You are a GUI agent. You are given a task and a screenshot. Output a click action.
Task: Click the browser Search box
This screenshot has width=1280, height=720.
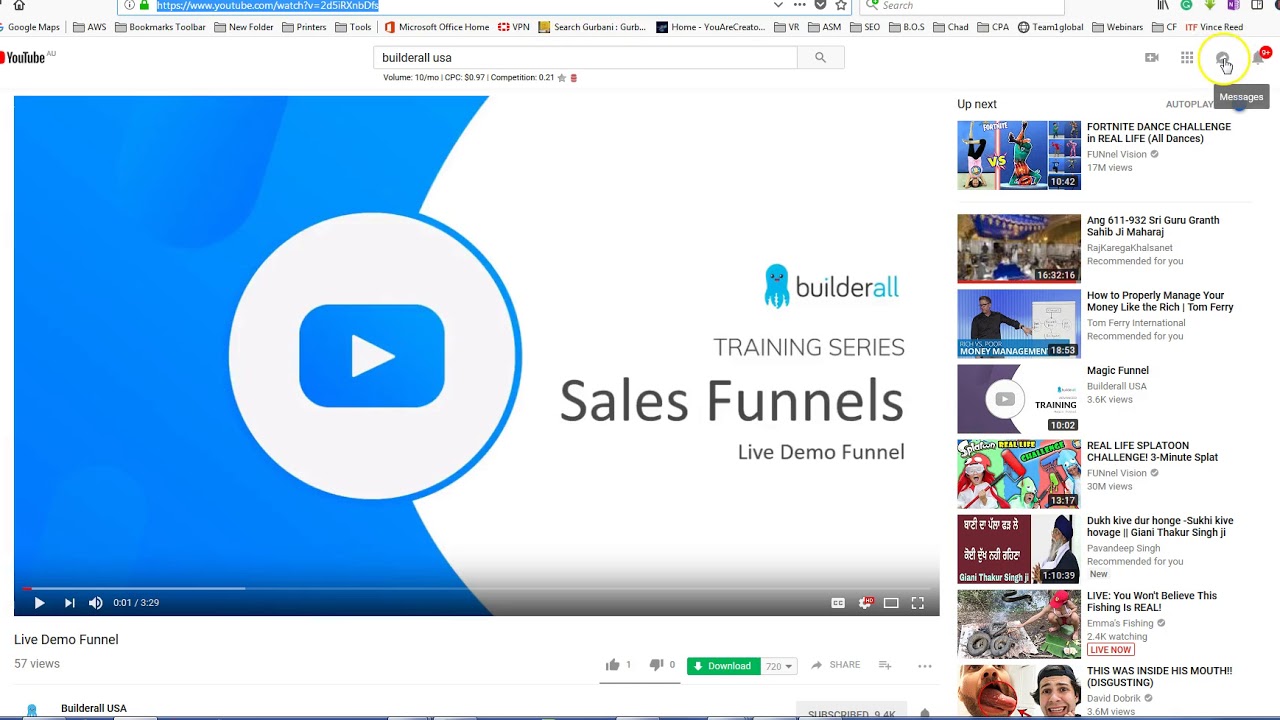click(x=960, y=6)
